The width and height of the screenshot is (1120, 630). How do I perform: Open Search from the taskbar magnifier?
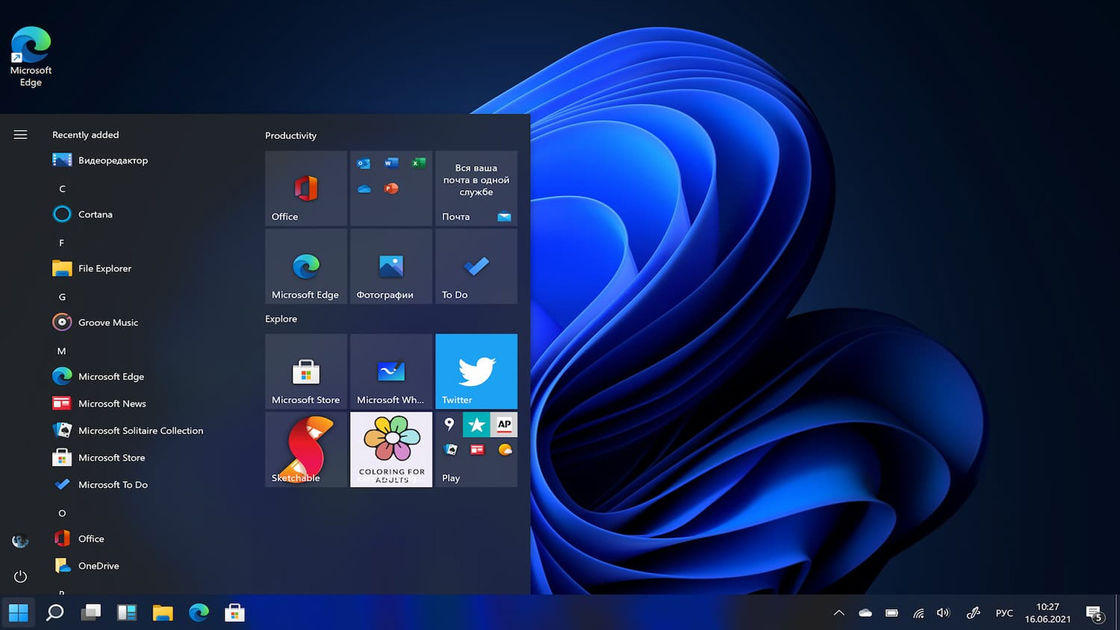click(55, 612)
